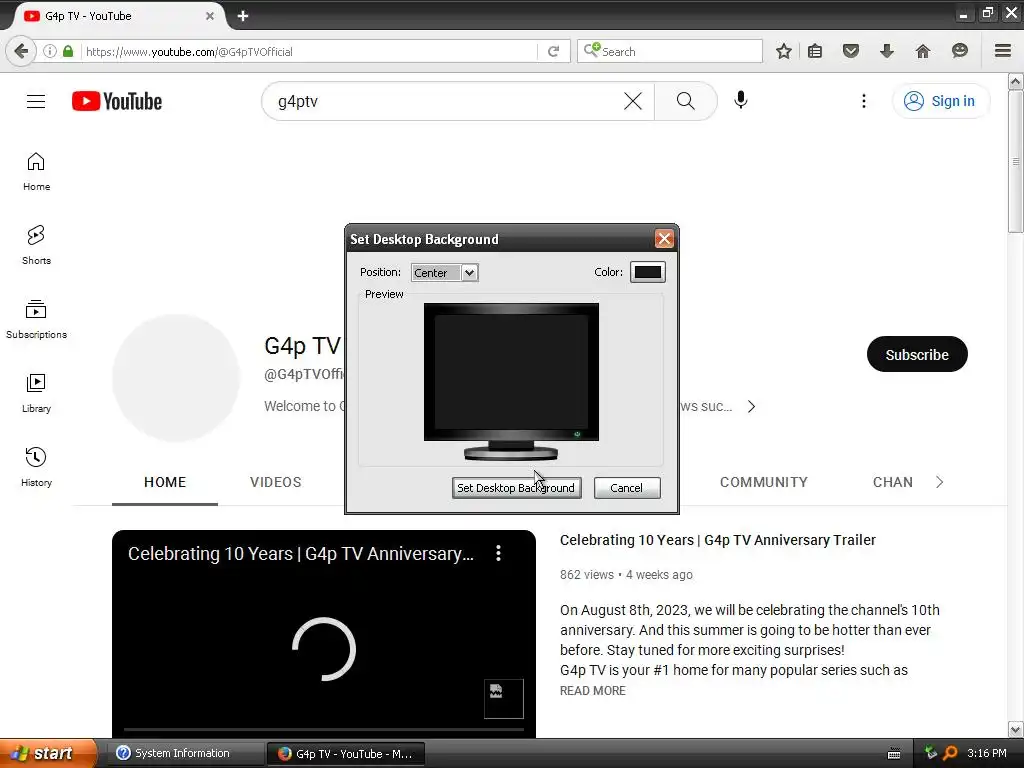Image resolution: width=1024 pixels, height=768 pixels.
Task: Open the black Color swatch picker
Action: 647,272
